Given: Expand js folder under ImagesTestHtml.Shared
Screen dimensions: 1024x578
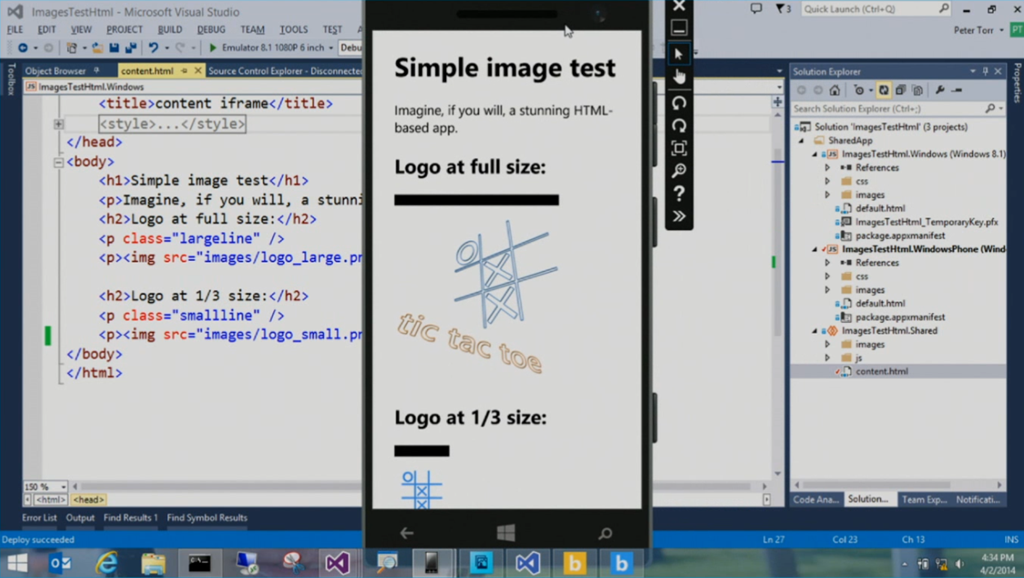Looking at the screenshot, I should [x=827, y=357].
